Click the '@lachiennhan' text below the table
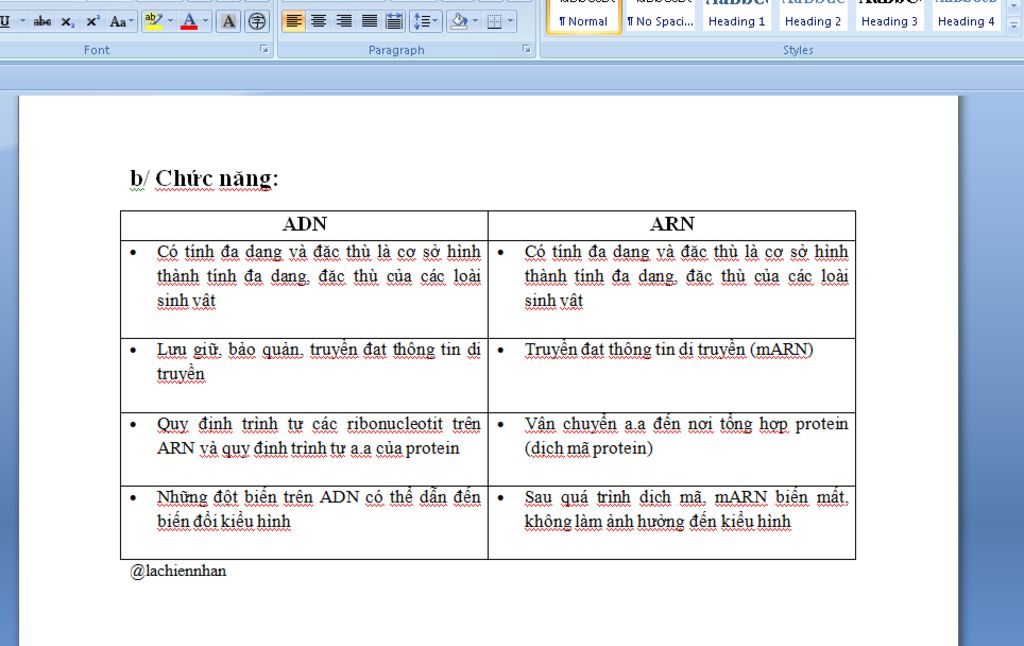Viewport: 1024px width, 646px height. (x=178, y=571)
